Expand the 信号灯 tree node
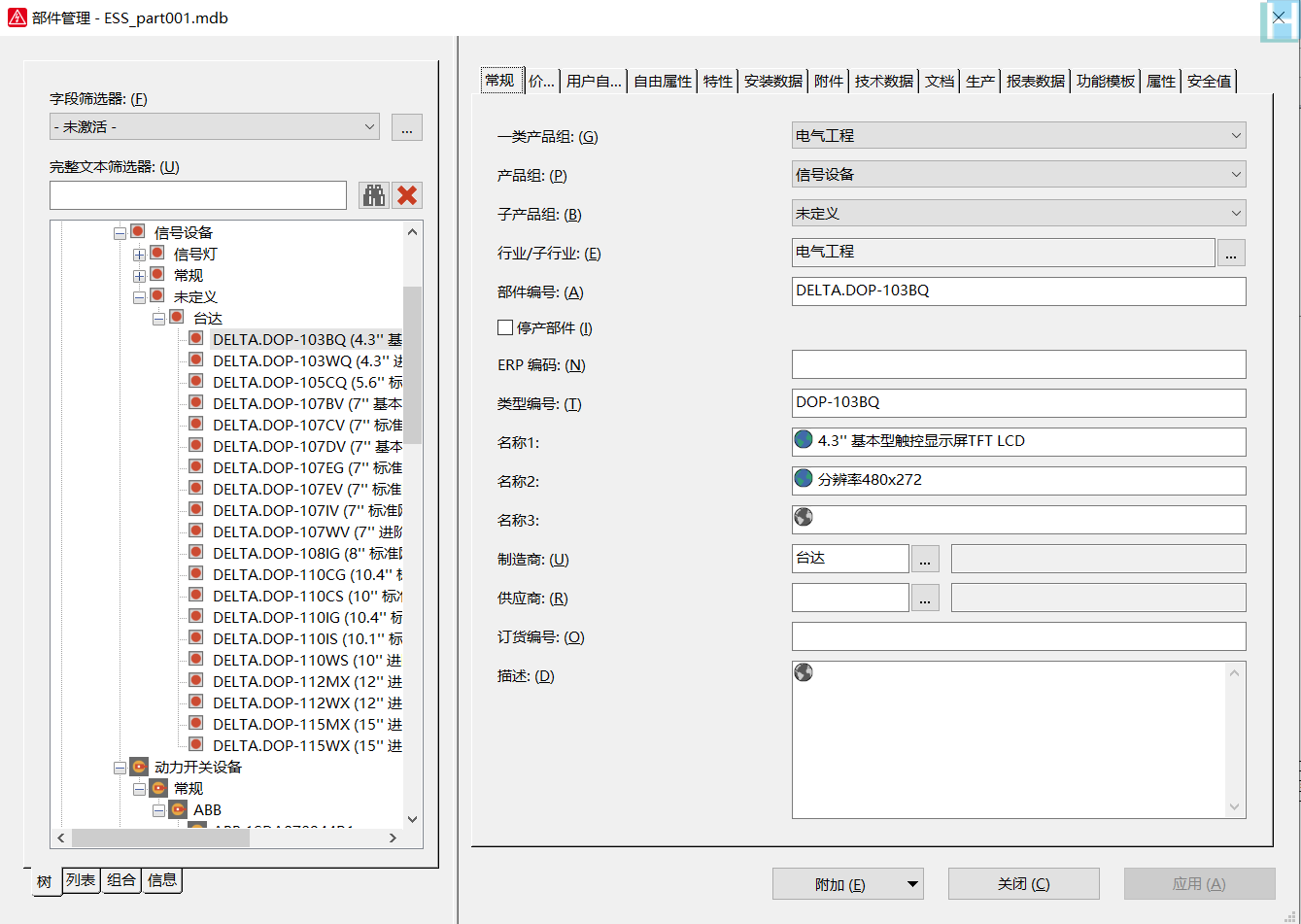Image resolution: width=1301 pixels, height=924 pixels. tap(139, 255)
